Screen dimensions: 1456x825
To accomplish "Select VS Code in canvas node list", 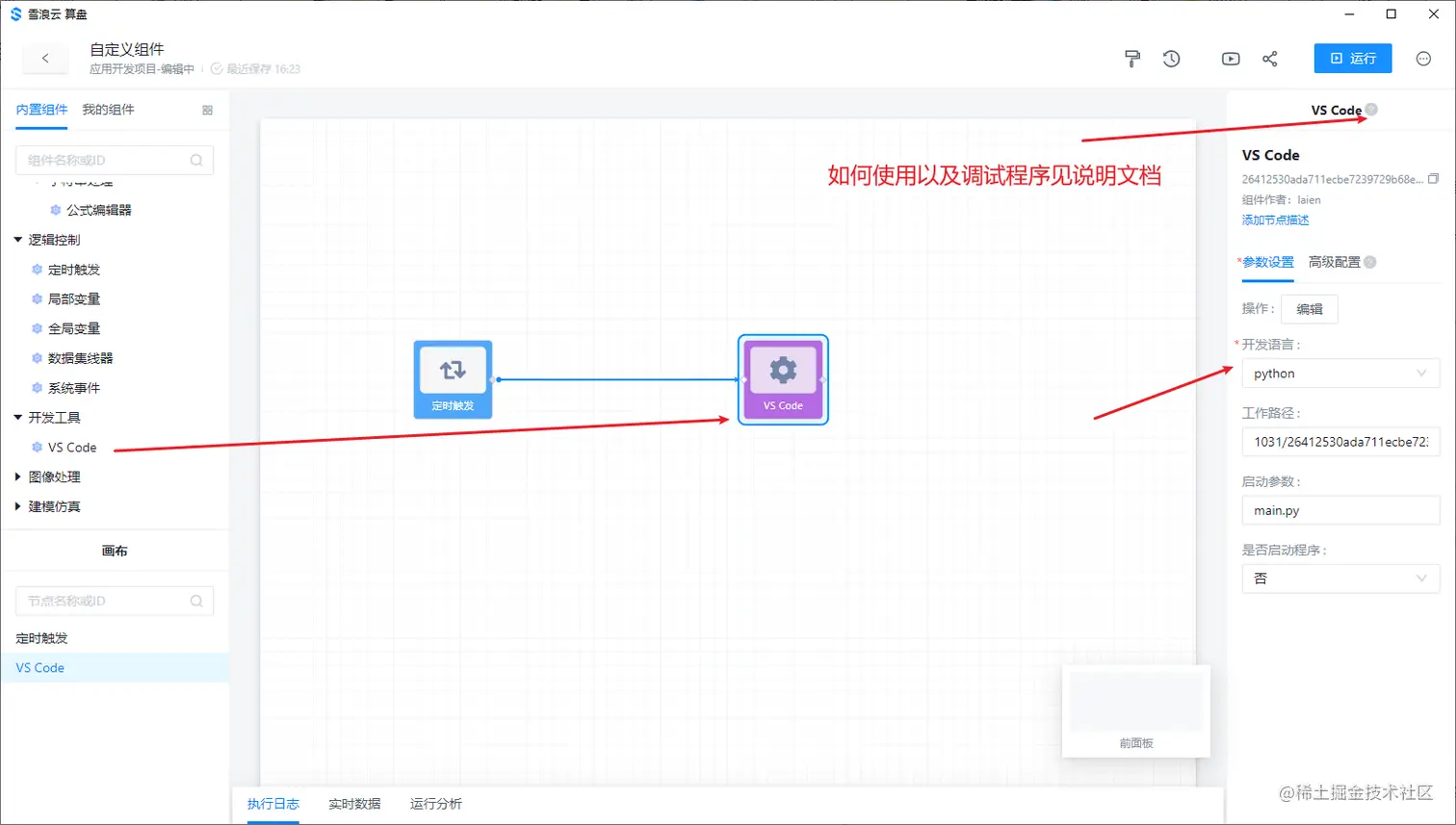I will (115, 668).
